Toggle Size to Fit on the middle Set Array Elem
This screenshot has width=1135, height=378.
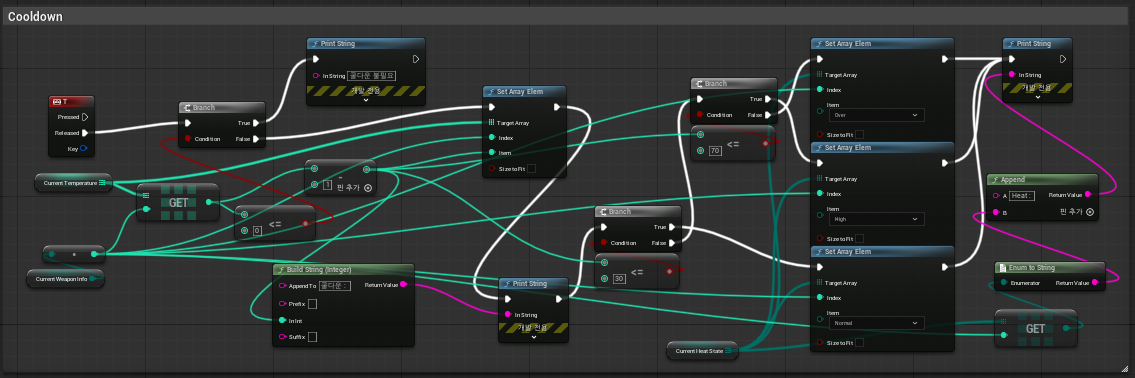[531, 169]
